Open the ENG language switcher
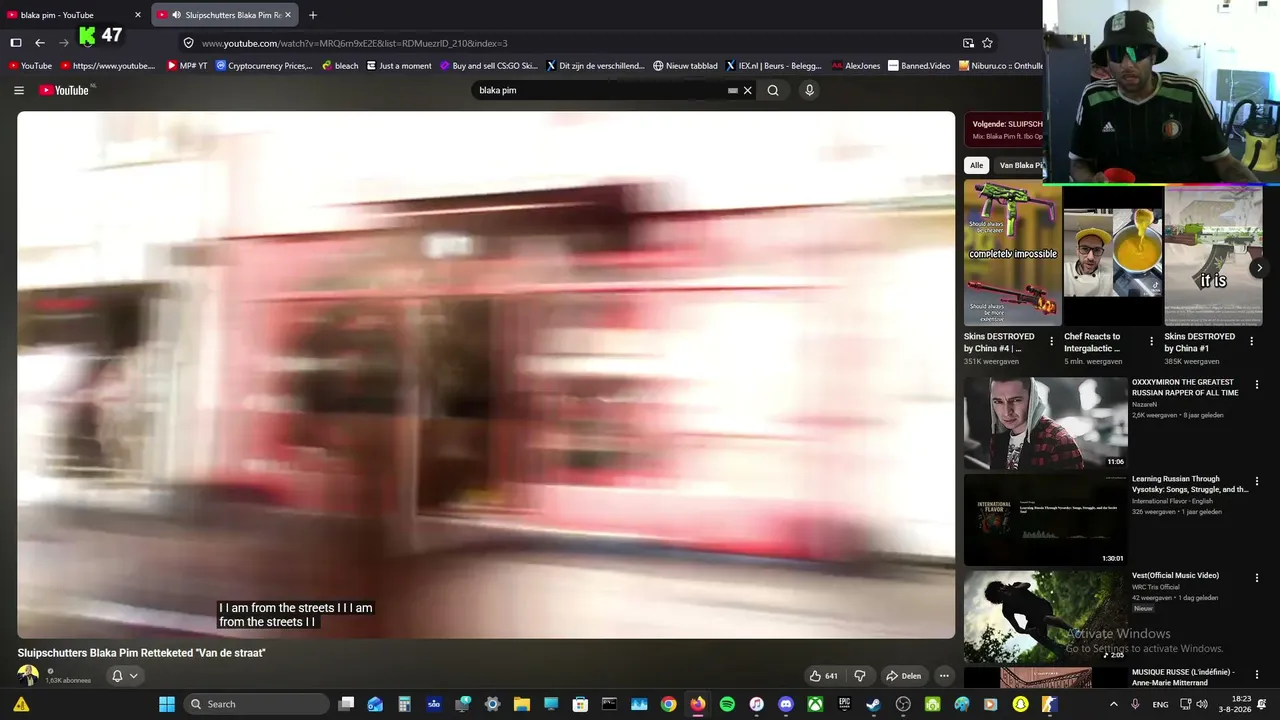 tap(1160, 704)
